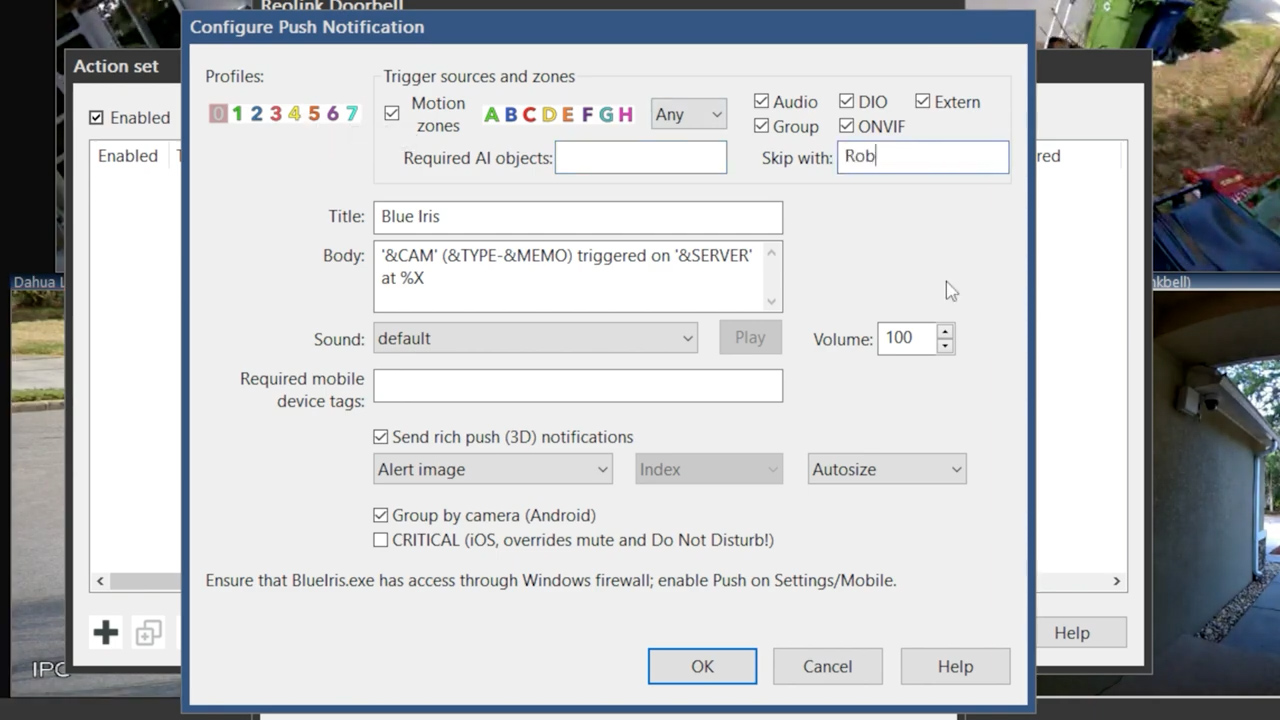Image resolution: width=1280 pixels, height=720 pixels.
Task: Disable Send rich push notifications
Action: [x=381, y=437]
